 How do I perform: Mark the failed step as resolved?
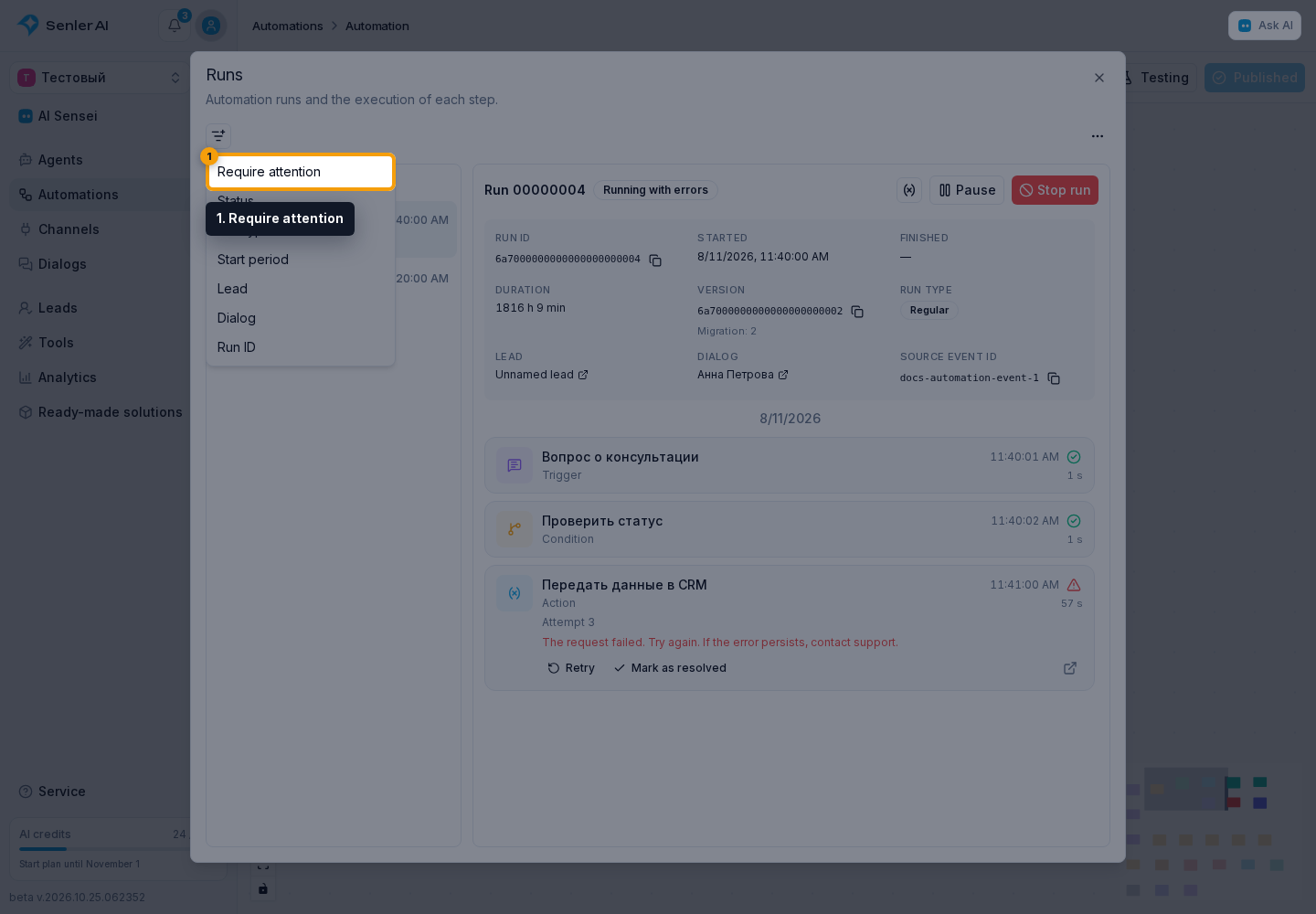670,668
